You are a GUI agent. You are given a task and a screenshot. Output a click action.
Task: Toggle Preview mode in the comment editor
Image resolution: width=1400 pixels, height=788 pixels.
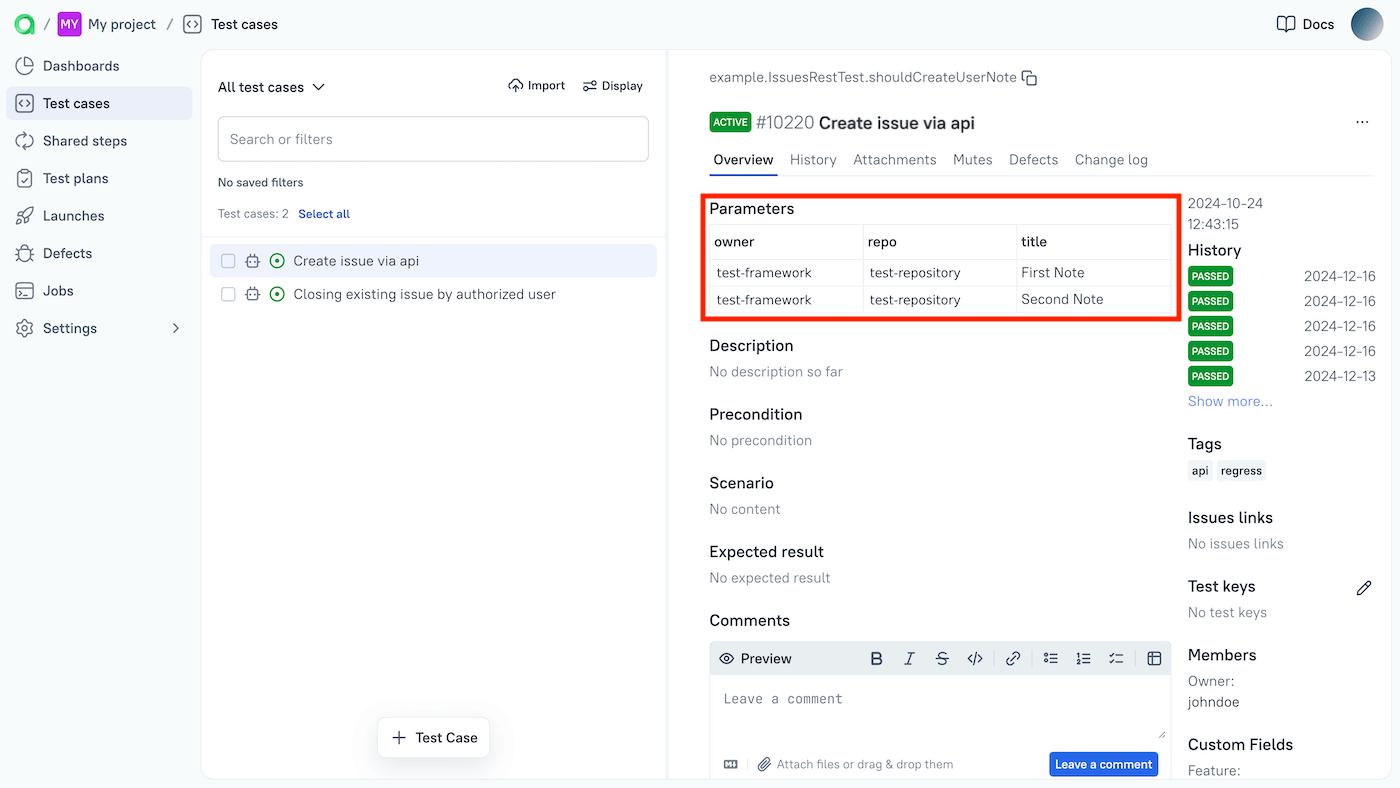[x=754, y=658]
